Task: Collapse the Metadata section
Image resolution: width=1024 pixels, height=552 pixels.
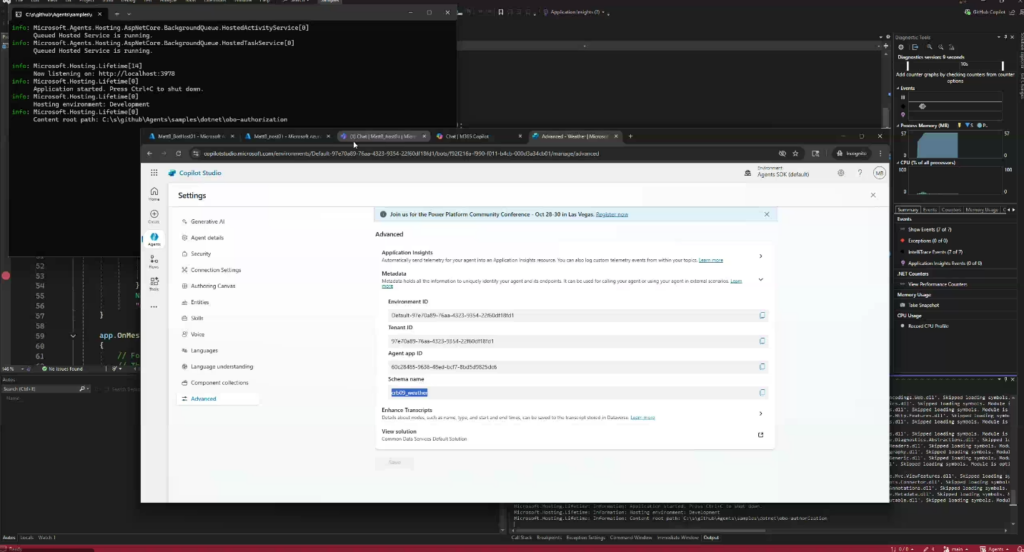Action: [760, 280]
